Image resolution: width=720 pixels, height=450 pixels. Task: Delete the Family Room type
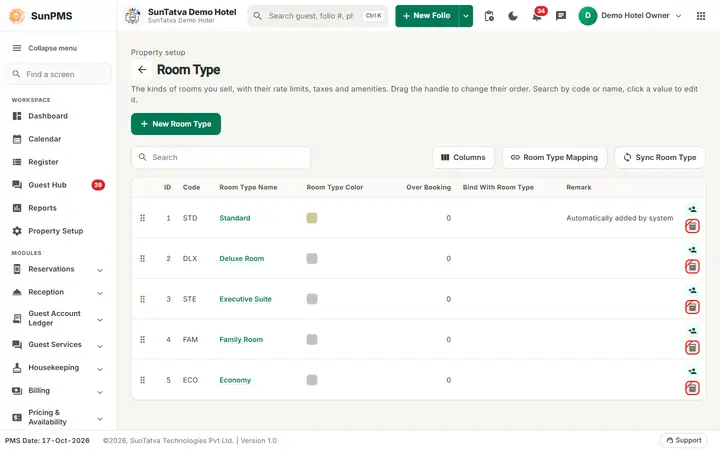[692, 347]
